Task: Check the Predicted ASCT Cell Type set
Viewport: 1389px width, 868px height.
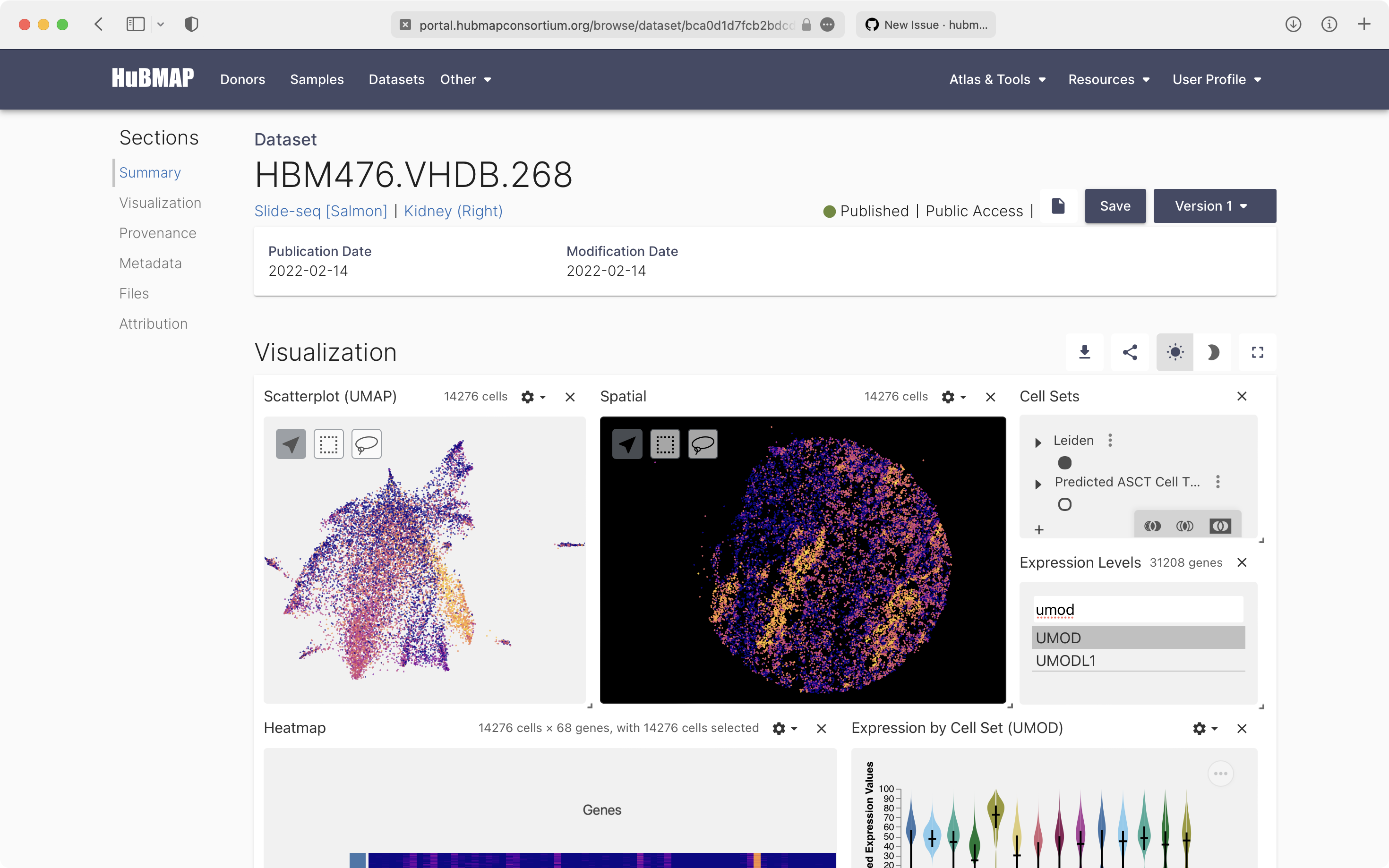Action: (x=1064, y=505)
